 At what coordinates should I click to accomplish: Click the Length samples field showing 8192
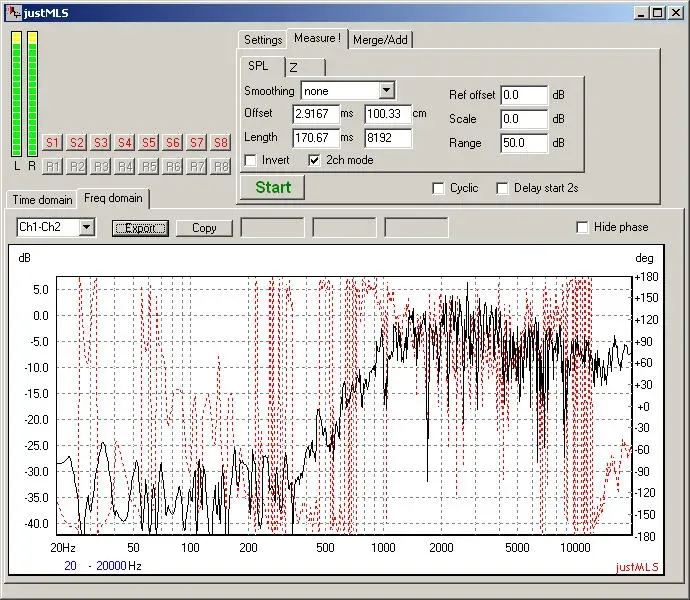pyautogui.click(x=388, y=138)
